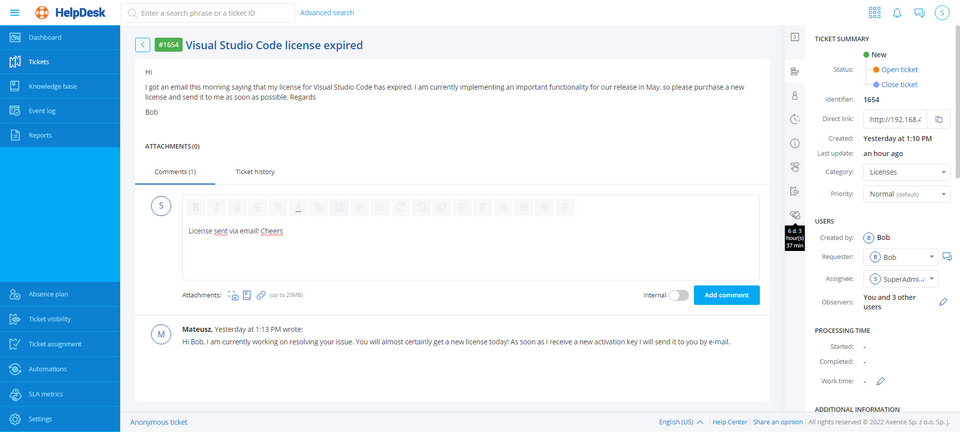The image size is (960, 432).
Task: Click the notifications bell icon
Action: (x=897, y=13)
